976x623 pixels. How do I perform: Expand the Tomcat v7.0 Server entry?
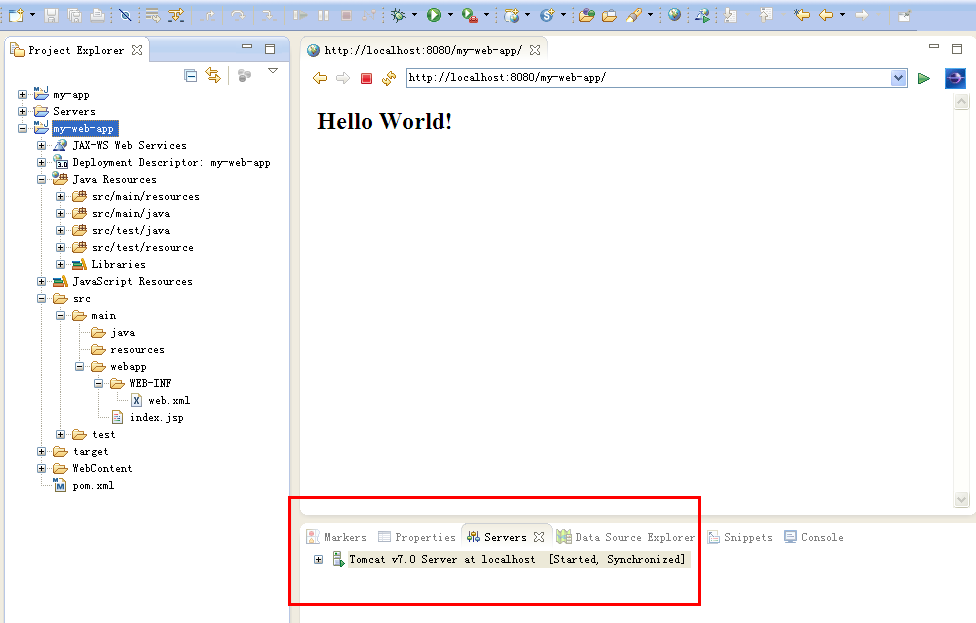click(x=318, y=558)
